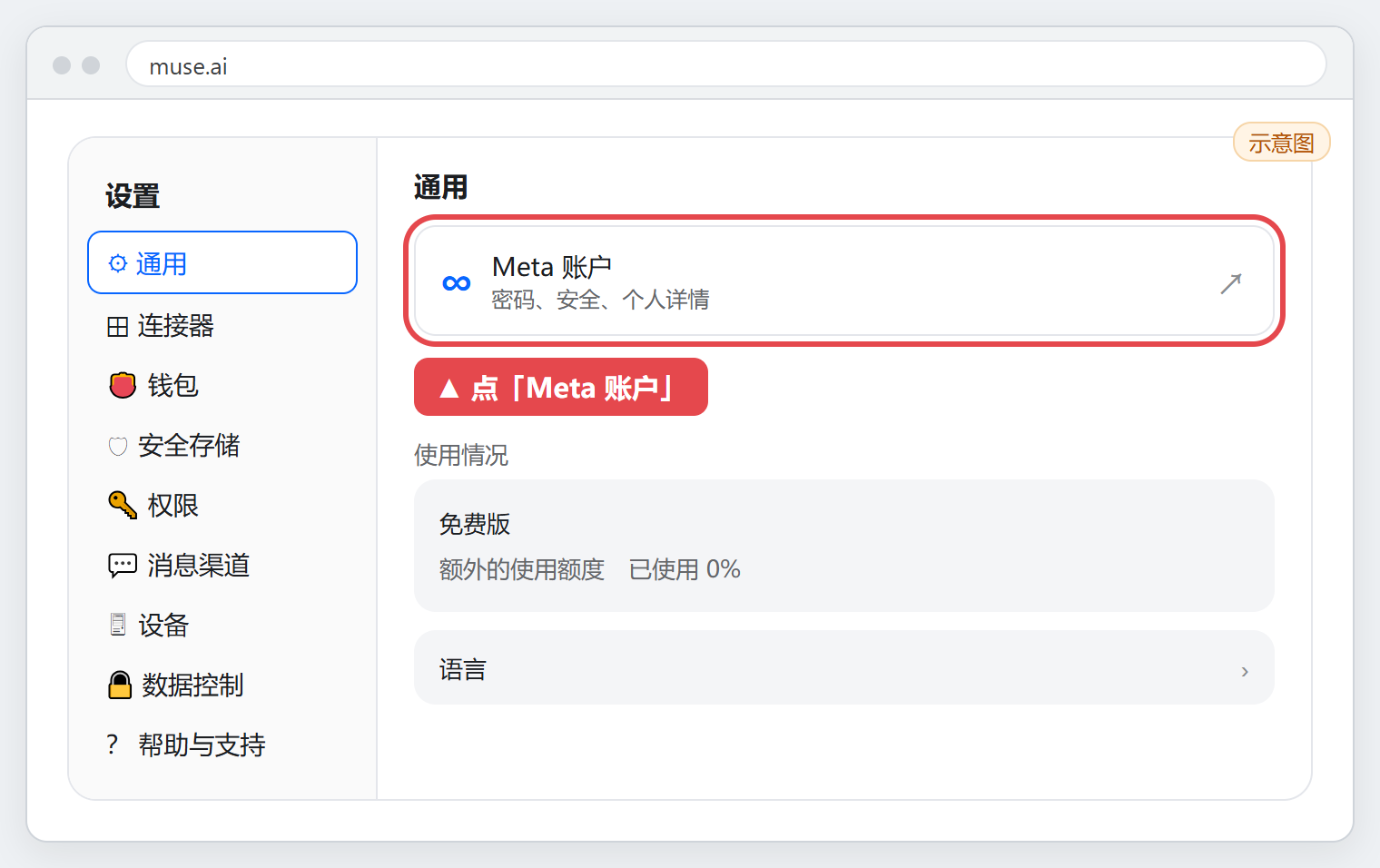Click the red wallet icon for 钱包
This screenshot has width=1380, height=868.
point(123,385)
